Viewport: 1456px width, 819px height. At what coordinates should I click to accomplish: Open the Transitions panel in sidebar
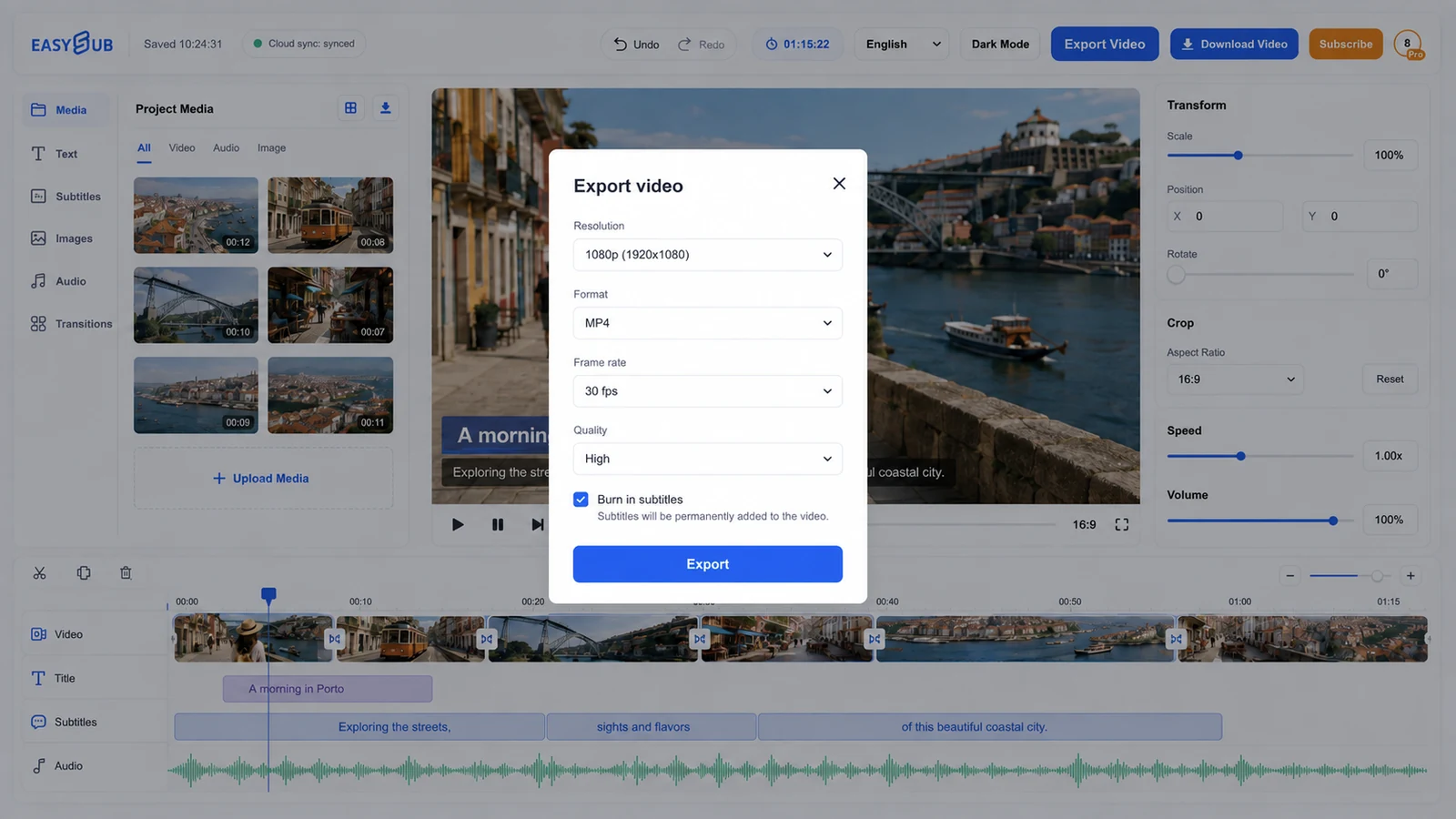(x=71, y=324)
